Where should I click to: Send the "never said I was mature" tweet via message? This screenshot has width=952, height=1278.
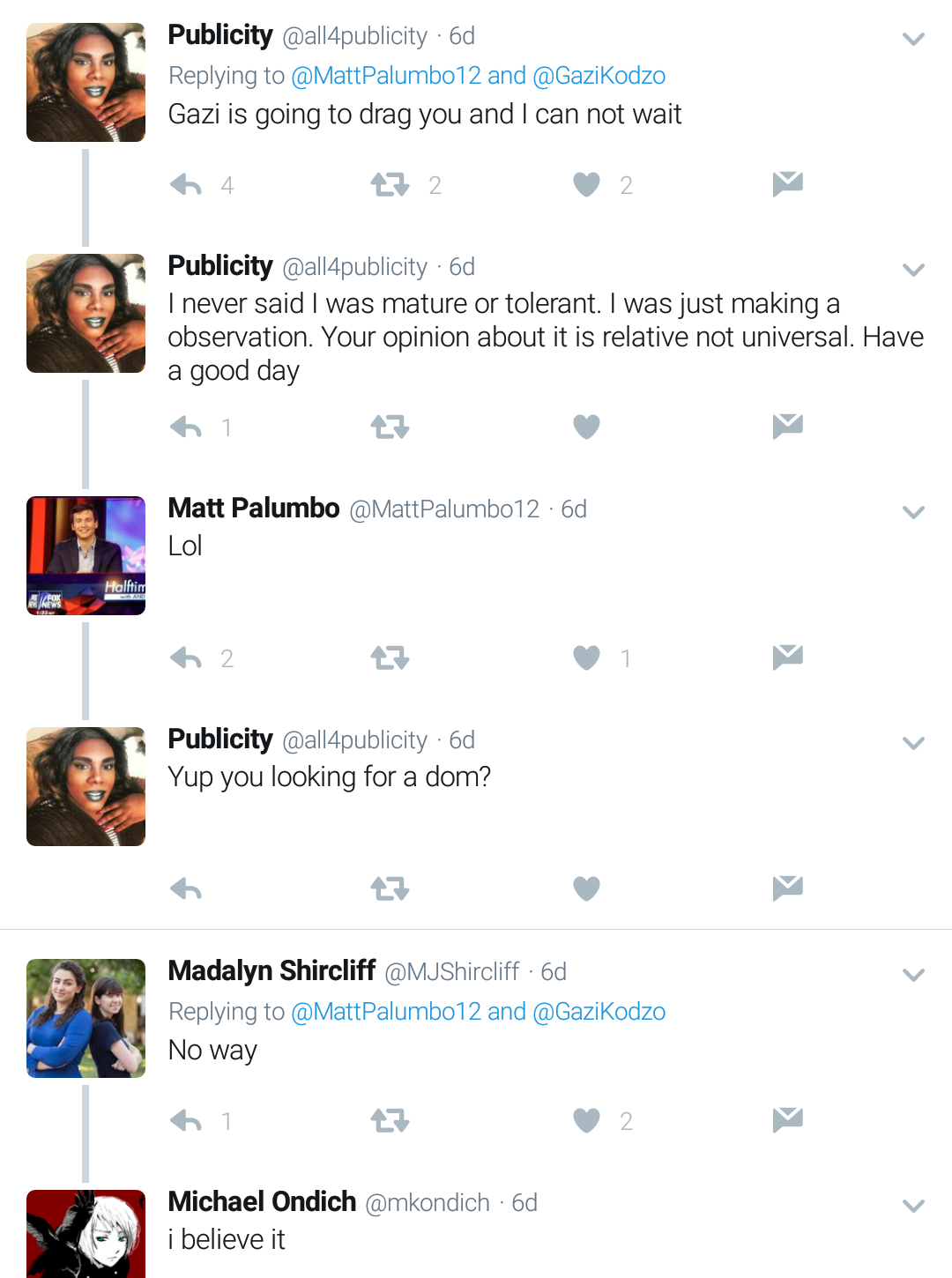[x=787, y=427]
